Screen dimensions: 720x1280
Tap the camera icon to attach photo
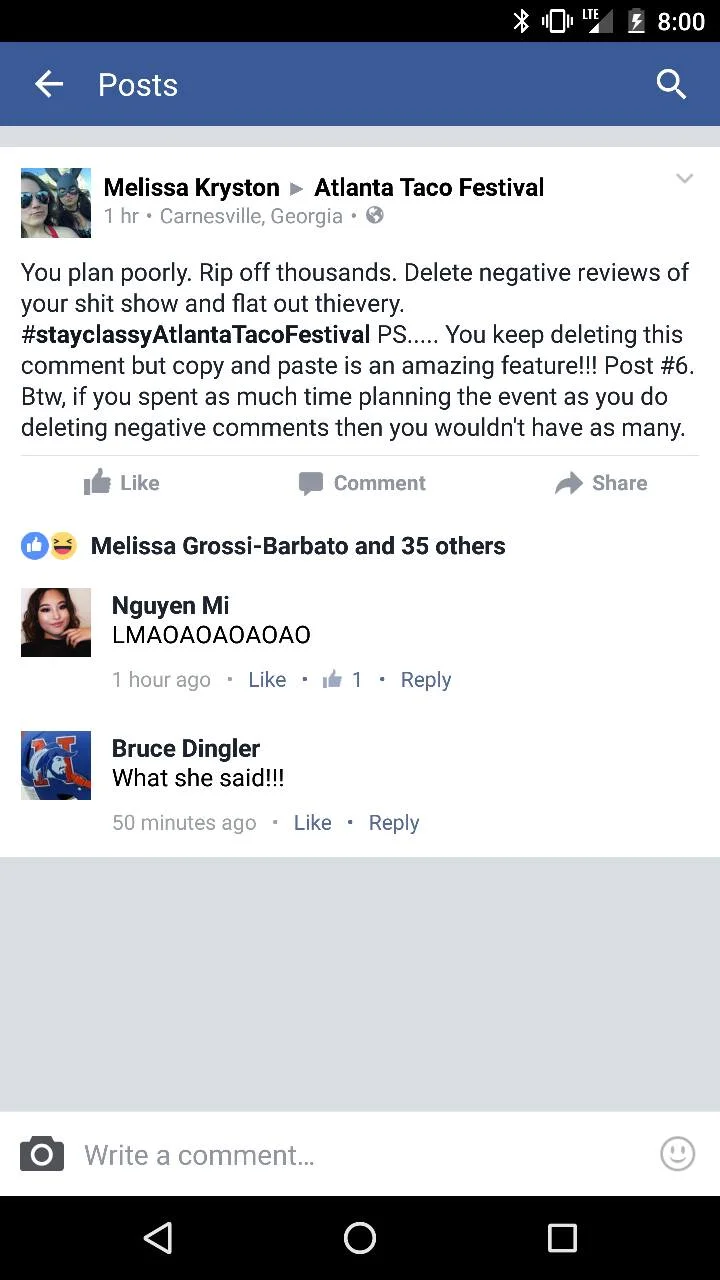click(x=42, y=1154)
